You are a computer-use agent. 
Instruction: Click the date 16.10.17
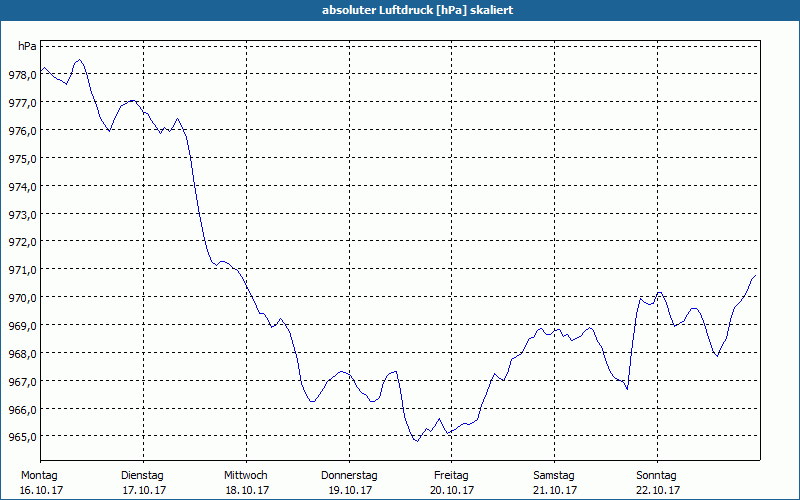click(x=41, y=490)
